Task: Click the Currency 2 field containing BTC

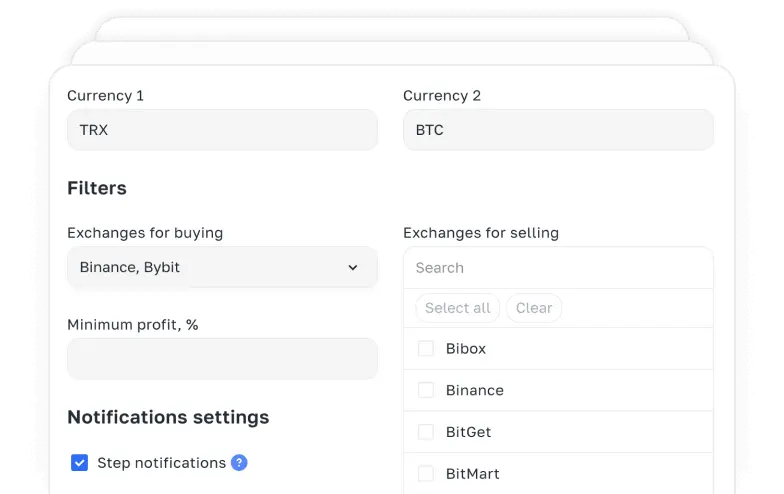Action: click(x=557, y=130)
